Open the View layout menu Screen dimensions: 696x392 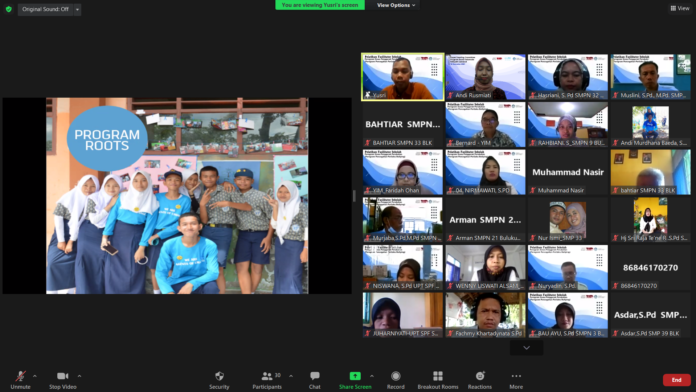click(x=680, y=8)
